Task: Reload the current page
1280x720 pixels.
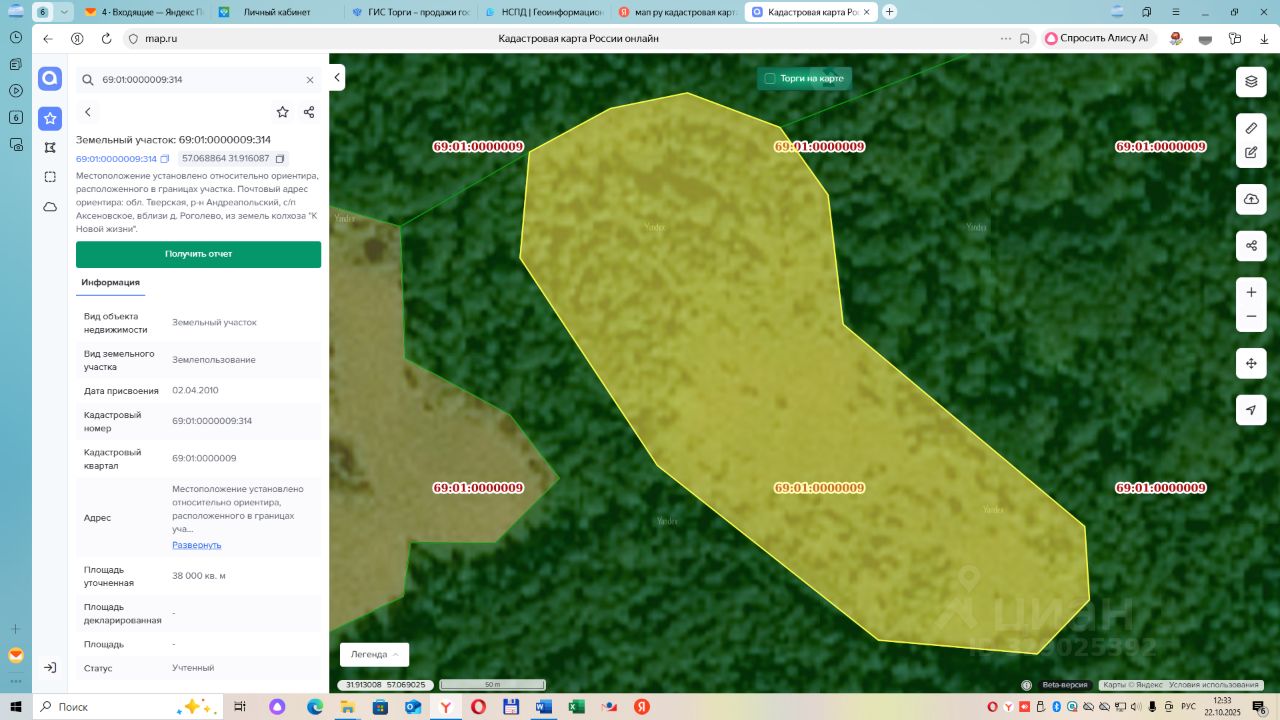Action: (x=106, y=38)
